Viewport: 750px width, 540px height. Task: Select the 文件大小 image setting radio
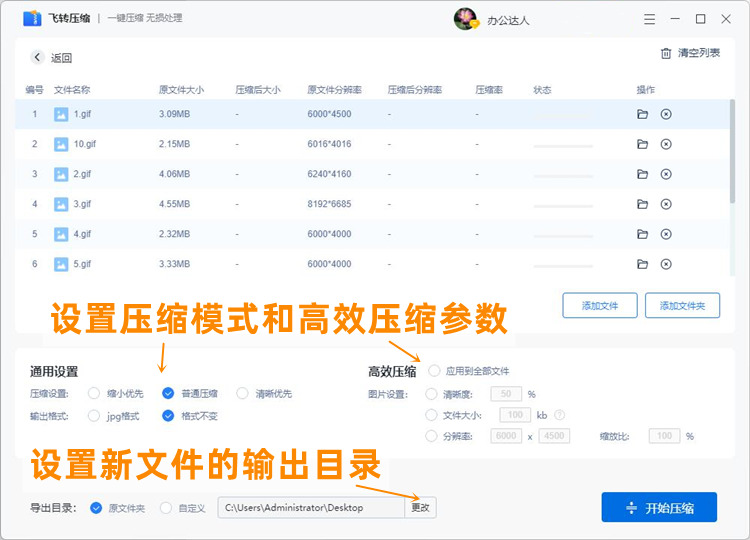(x=431, y=415)
